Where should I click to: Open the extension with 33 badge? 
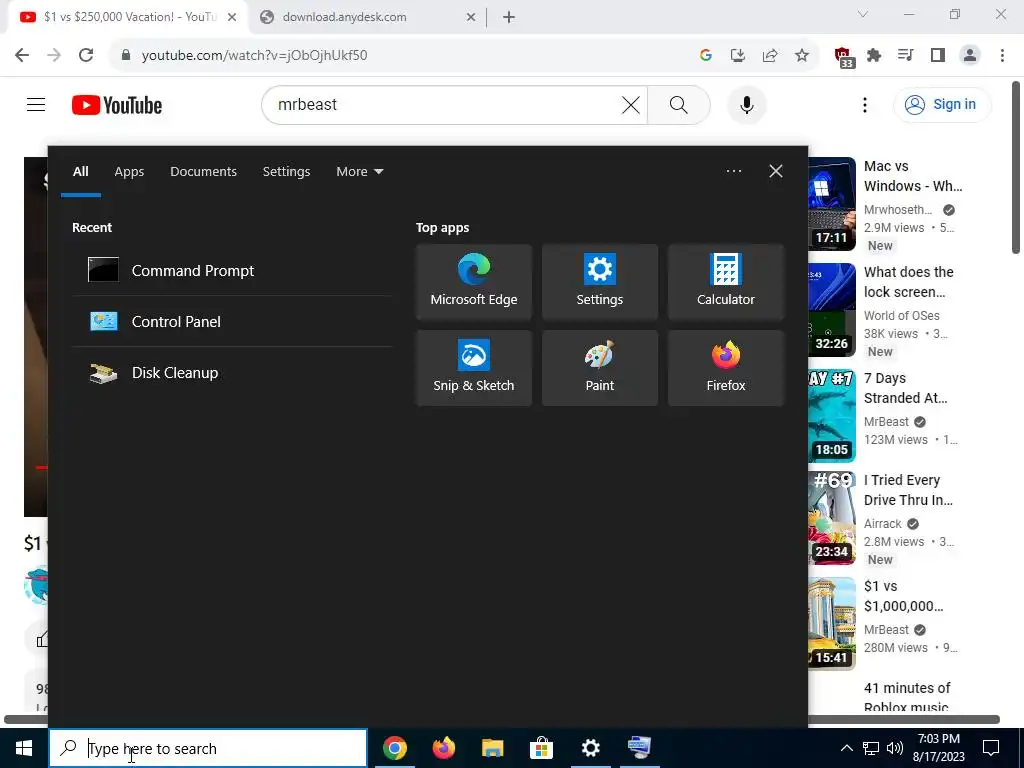click(x=843, y=57)
